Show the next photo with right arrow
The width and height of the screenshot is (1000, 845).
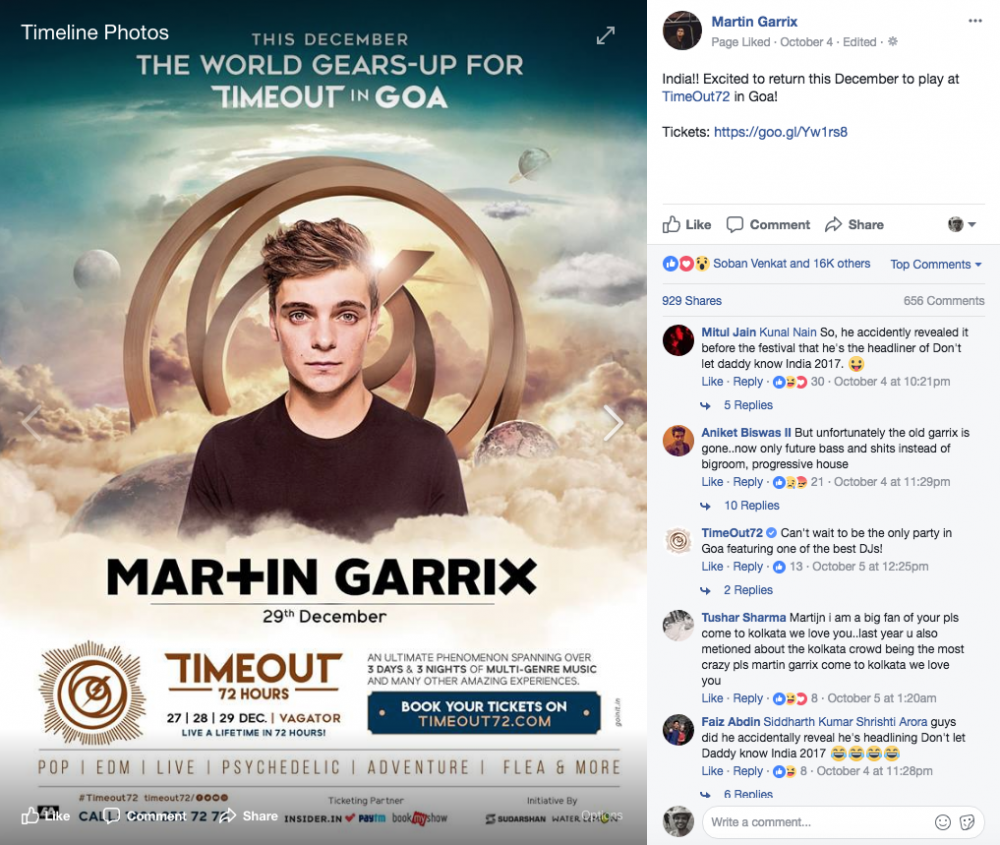(x=613, y=422)
